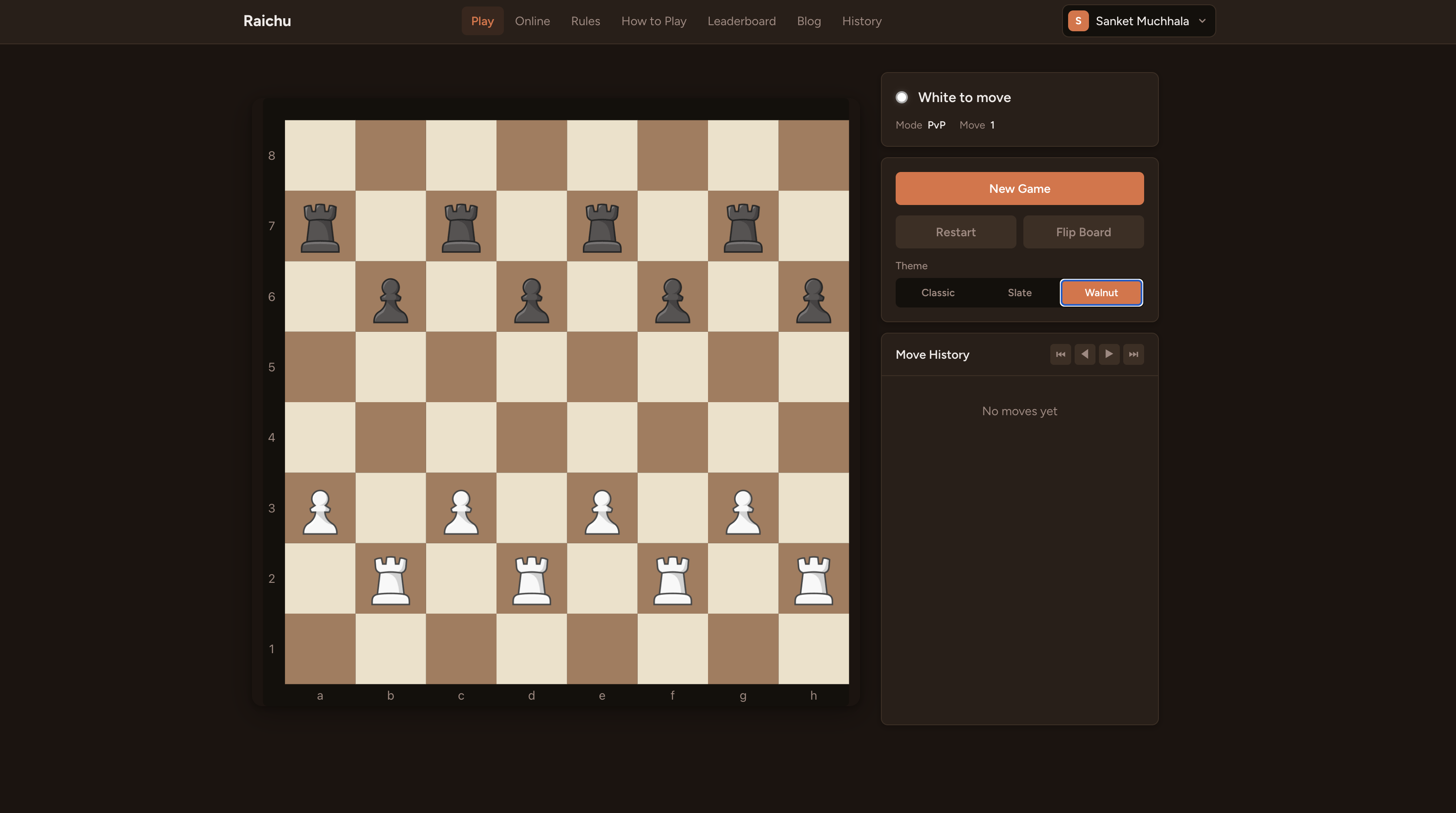Open the Play tab
This screenshot has height=813, width=1456.
coord(482,21)
